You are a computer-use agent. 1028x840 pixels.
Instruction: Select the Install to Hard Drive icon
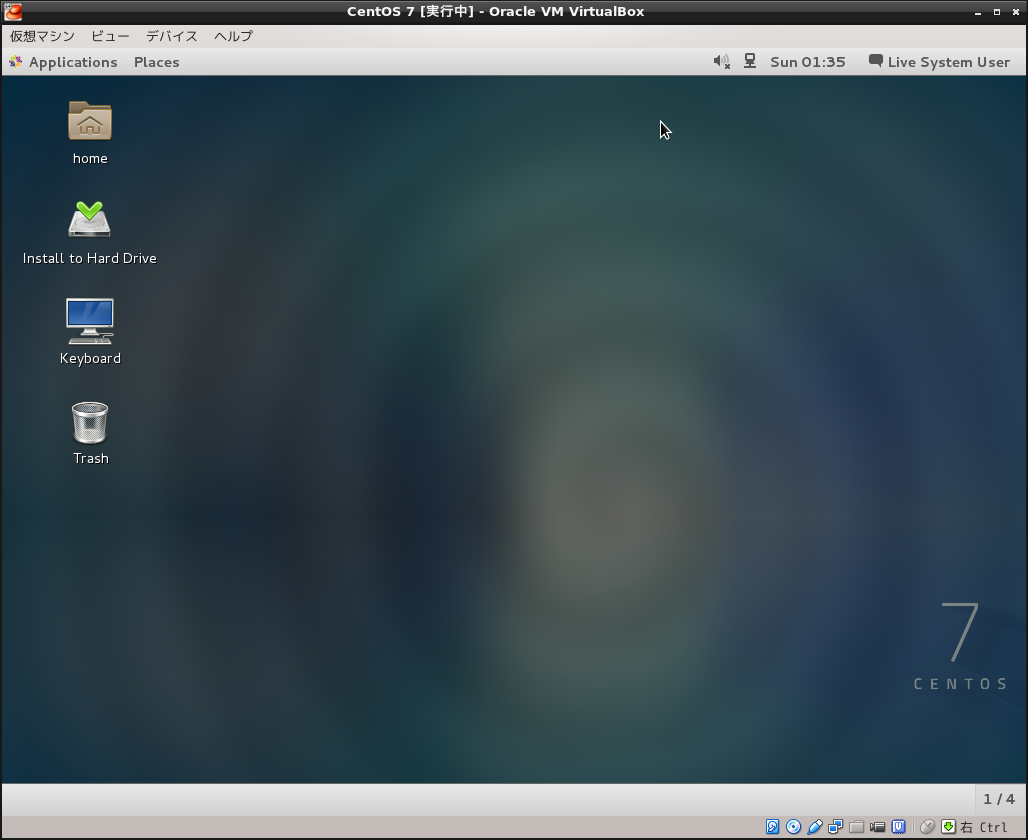[x=90, y=220]
